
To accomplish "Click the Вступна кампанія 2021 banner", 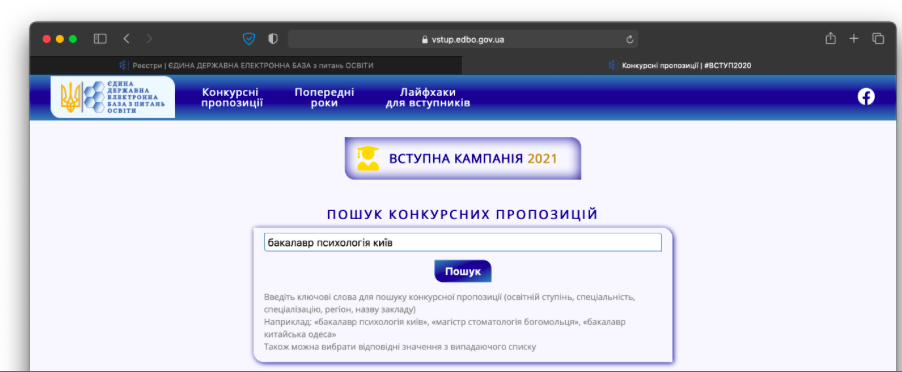I will pos(463,158).
